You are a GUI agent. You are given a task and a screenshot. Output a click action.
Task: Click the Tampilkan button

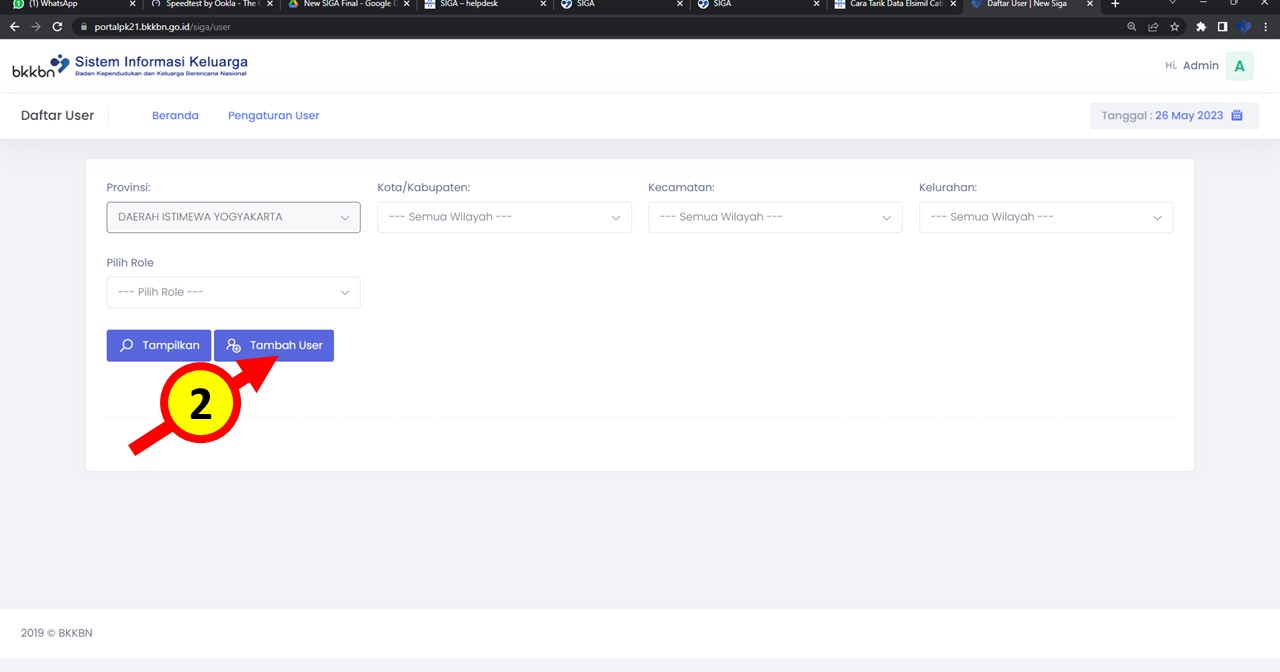click(x=158, y=345)
